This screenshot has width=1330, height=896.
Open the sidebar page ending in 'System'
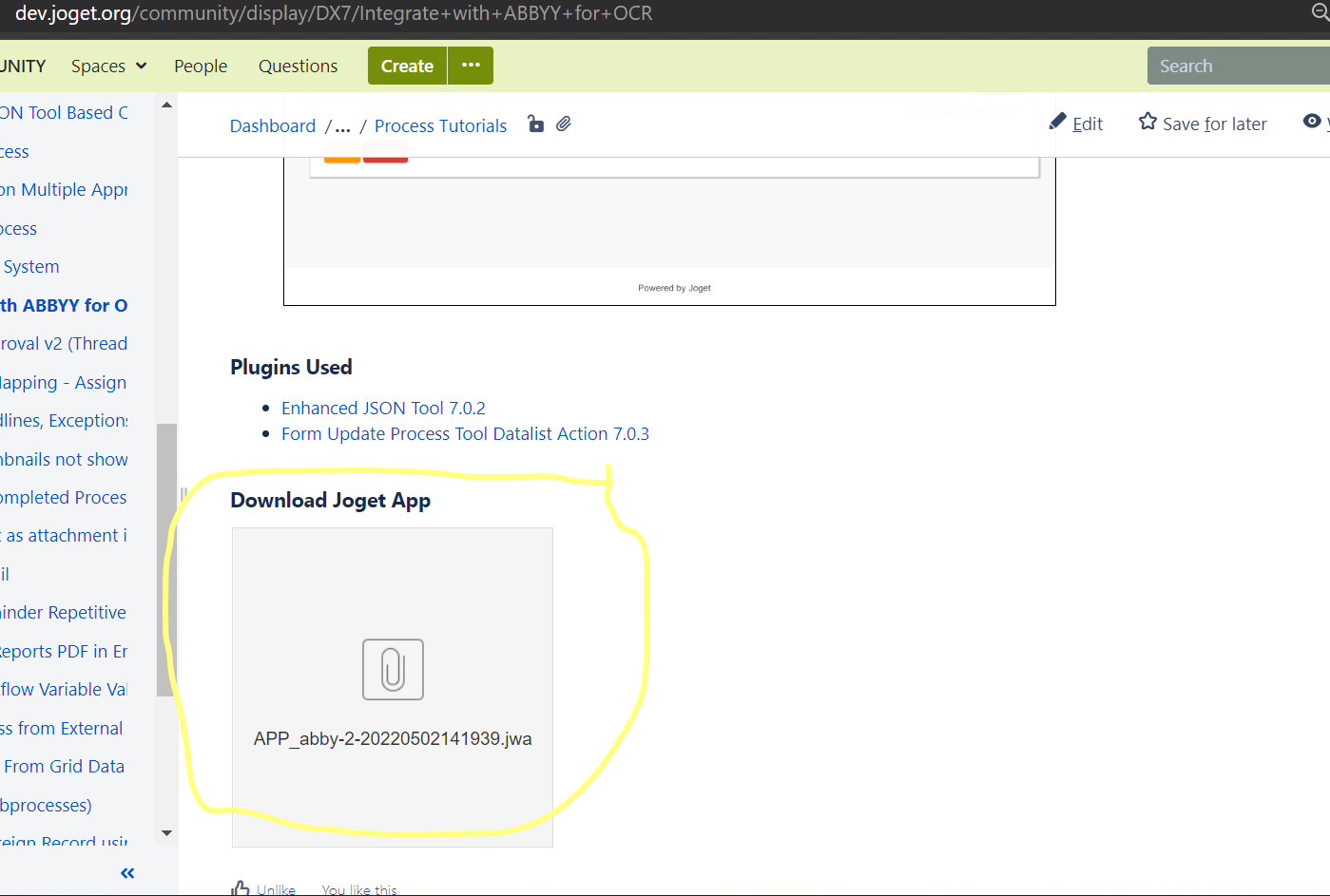click(31, 267)
